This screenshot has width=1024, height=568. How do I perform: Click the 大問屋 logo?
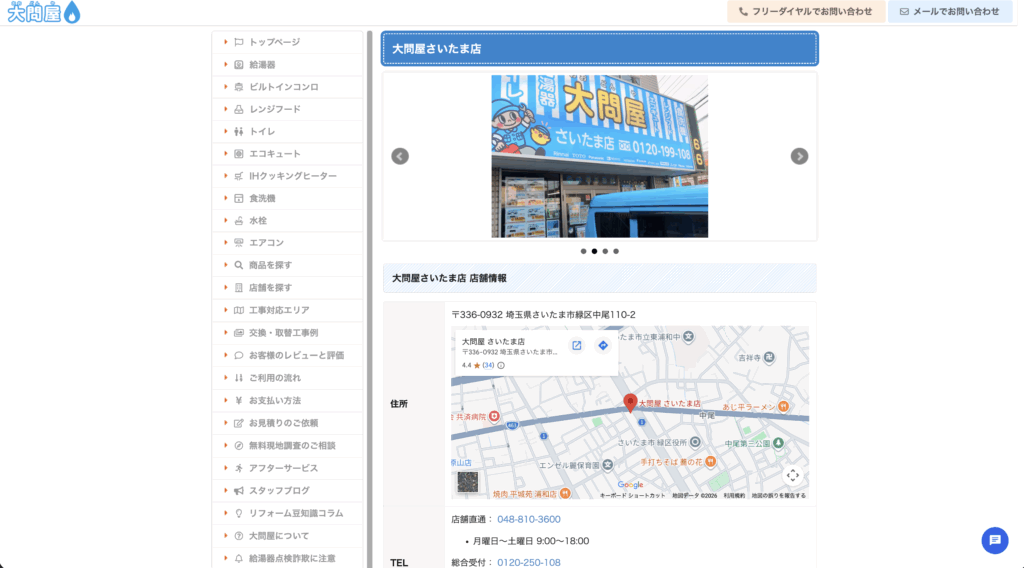click(x=44, y=12)
